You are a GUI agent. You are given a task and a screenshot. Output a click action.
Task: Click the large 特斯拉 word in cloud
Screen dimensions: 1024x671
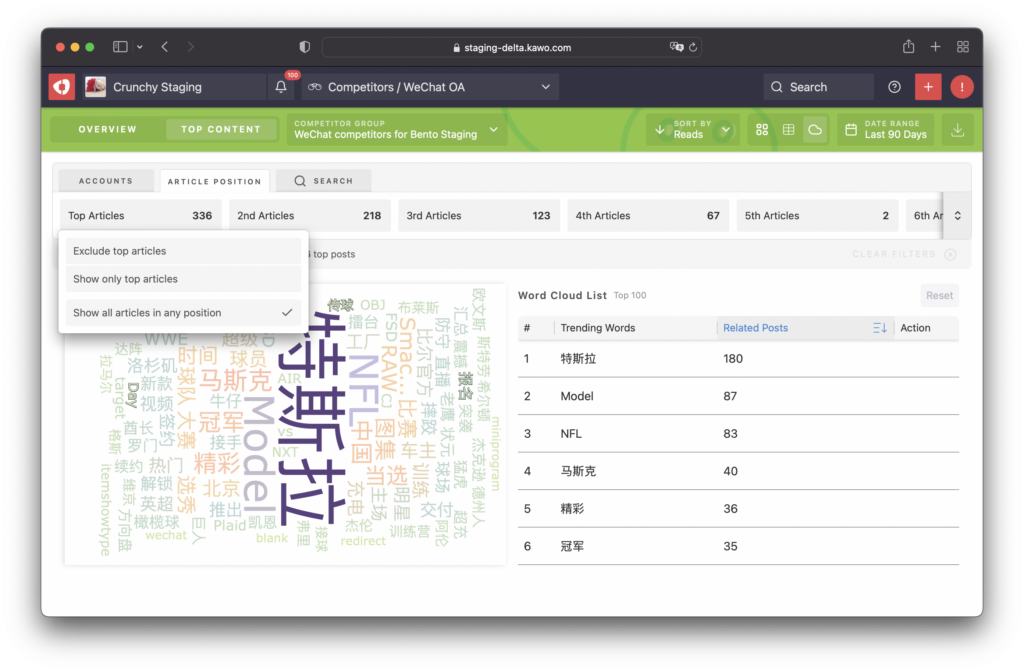312,418
